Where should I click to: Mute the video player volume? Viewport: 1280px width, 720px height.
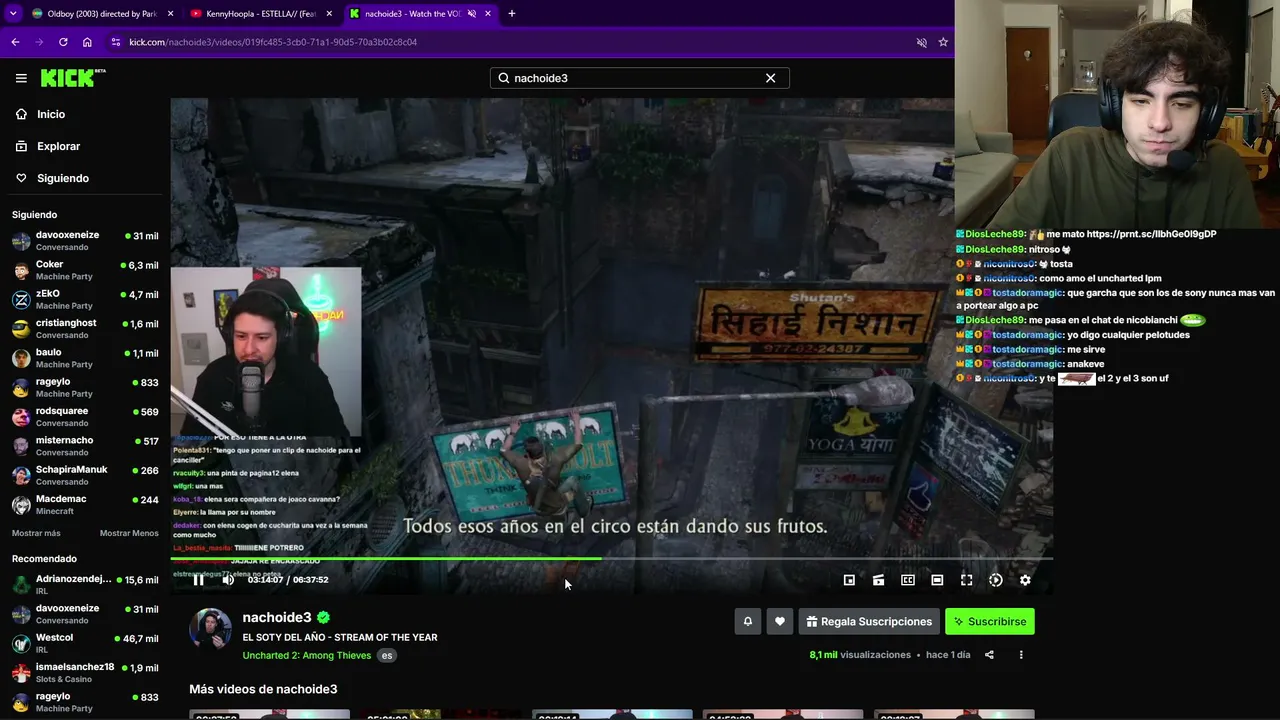click(x=228, y=580)
